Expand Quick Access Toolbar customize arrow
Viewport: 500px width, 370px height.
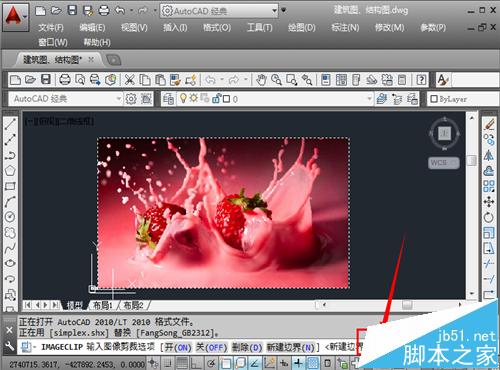(284, 10)
